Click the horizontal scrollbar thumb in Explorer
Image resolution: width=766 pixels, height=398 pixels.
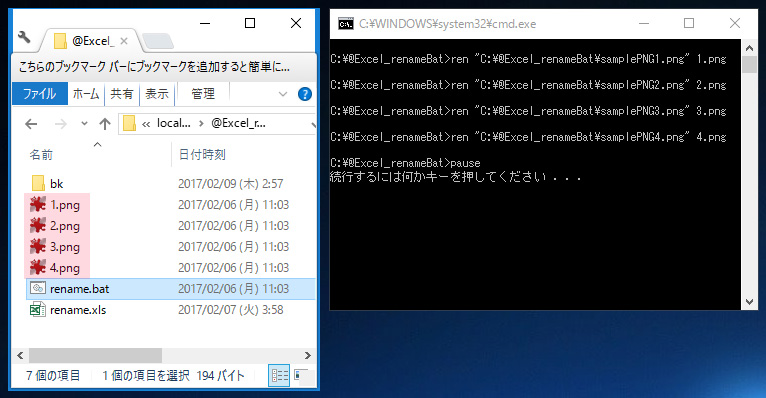pyautogui.click(x=95, y=356)
